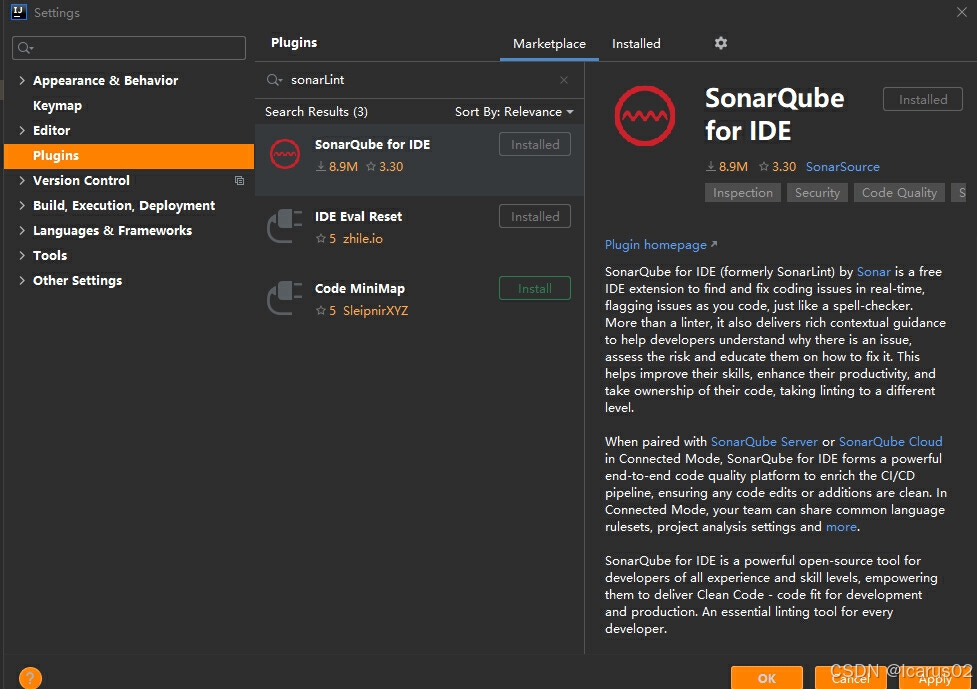This screenshot has height=689, width=977.
Task: Open help via the question mark icon
Action: 30,678
